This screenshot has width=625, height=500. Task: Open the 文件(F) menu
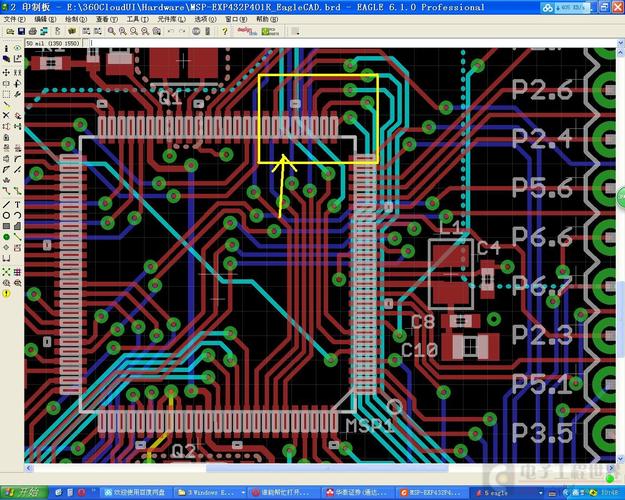15,19
